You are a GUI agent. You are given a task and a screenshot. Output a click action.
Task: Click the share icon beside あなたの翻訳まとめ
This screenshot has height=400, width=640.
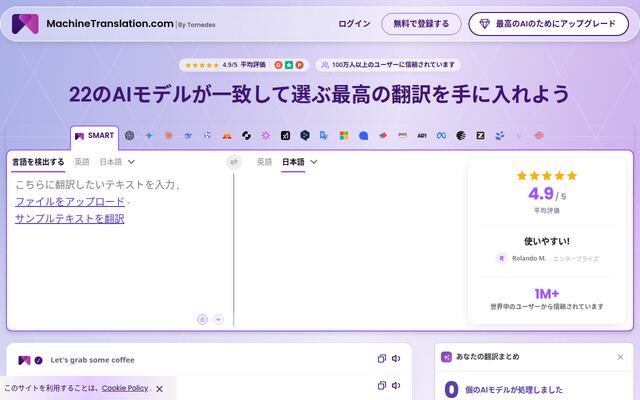(447, 357)
